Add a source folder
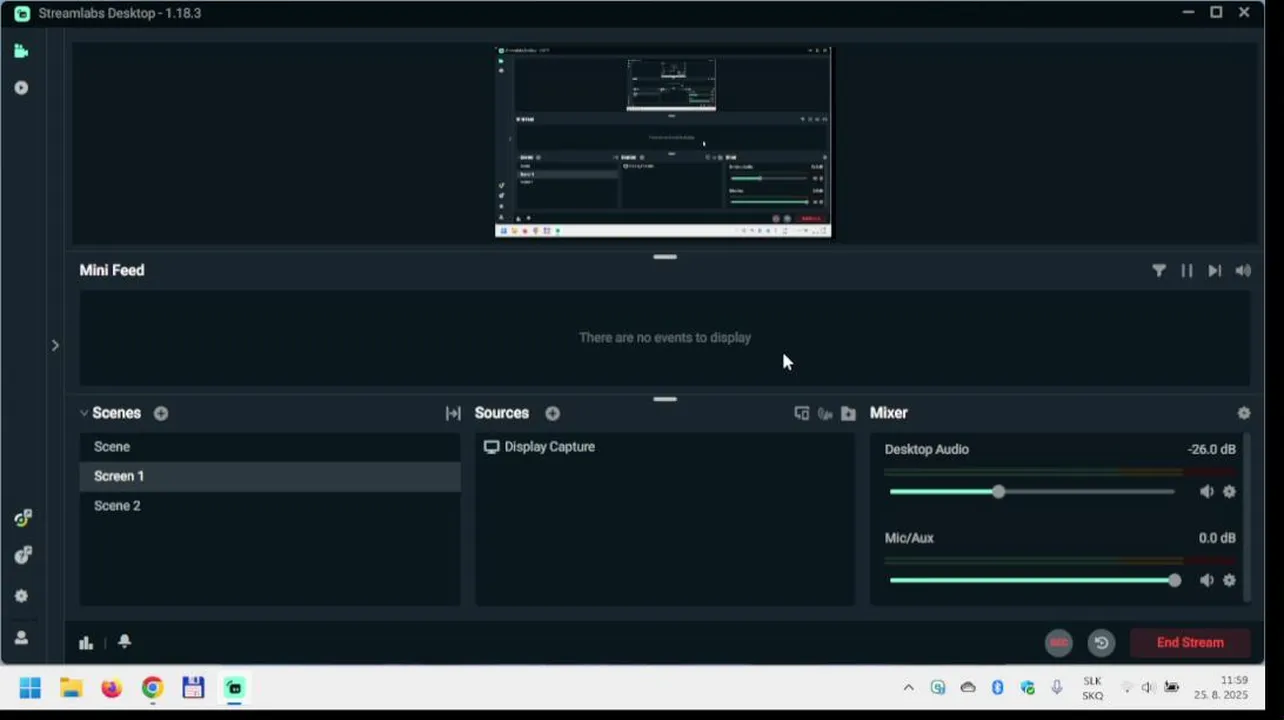Image resolution: width=1284 pixels, height=720 pixels. pyautogui.click(x=848, y=413)
